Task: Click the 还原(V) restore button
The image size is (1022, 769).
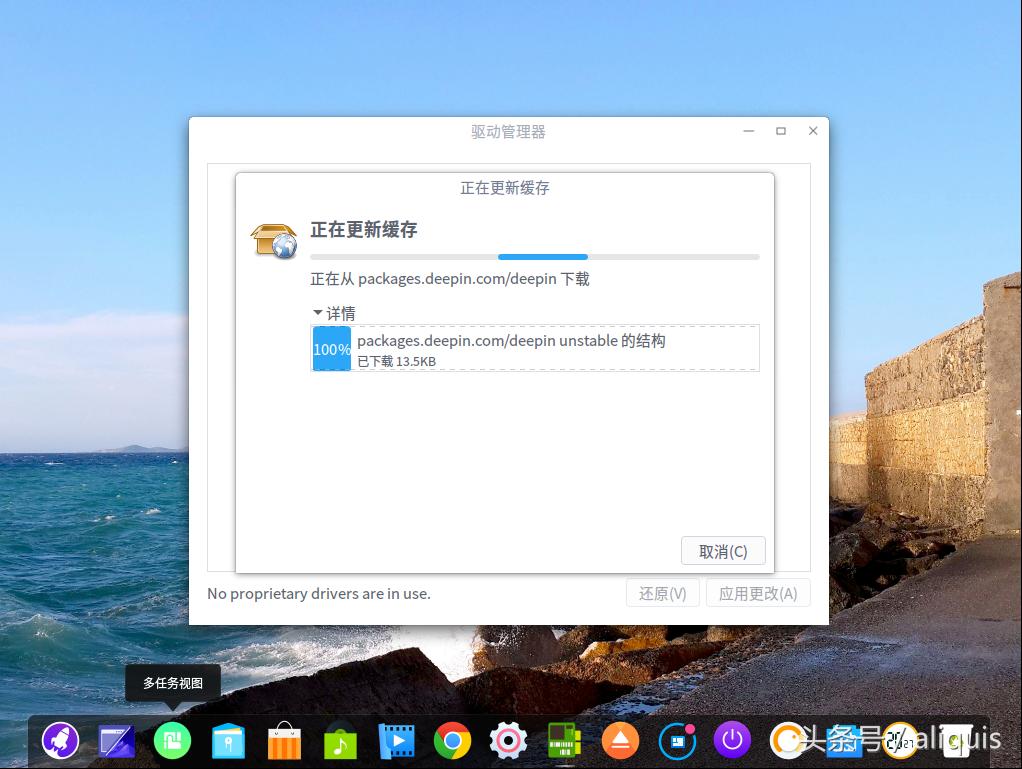Action: coord(662,593)
